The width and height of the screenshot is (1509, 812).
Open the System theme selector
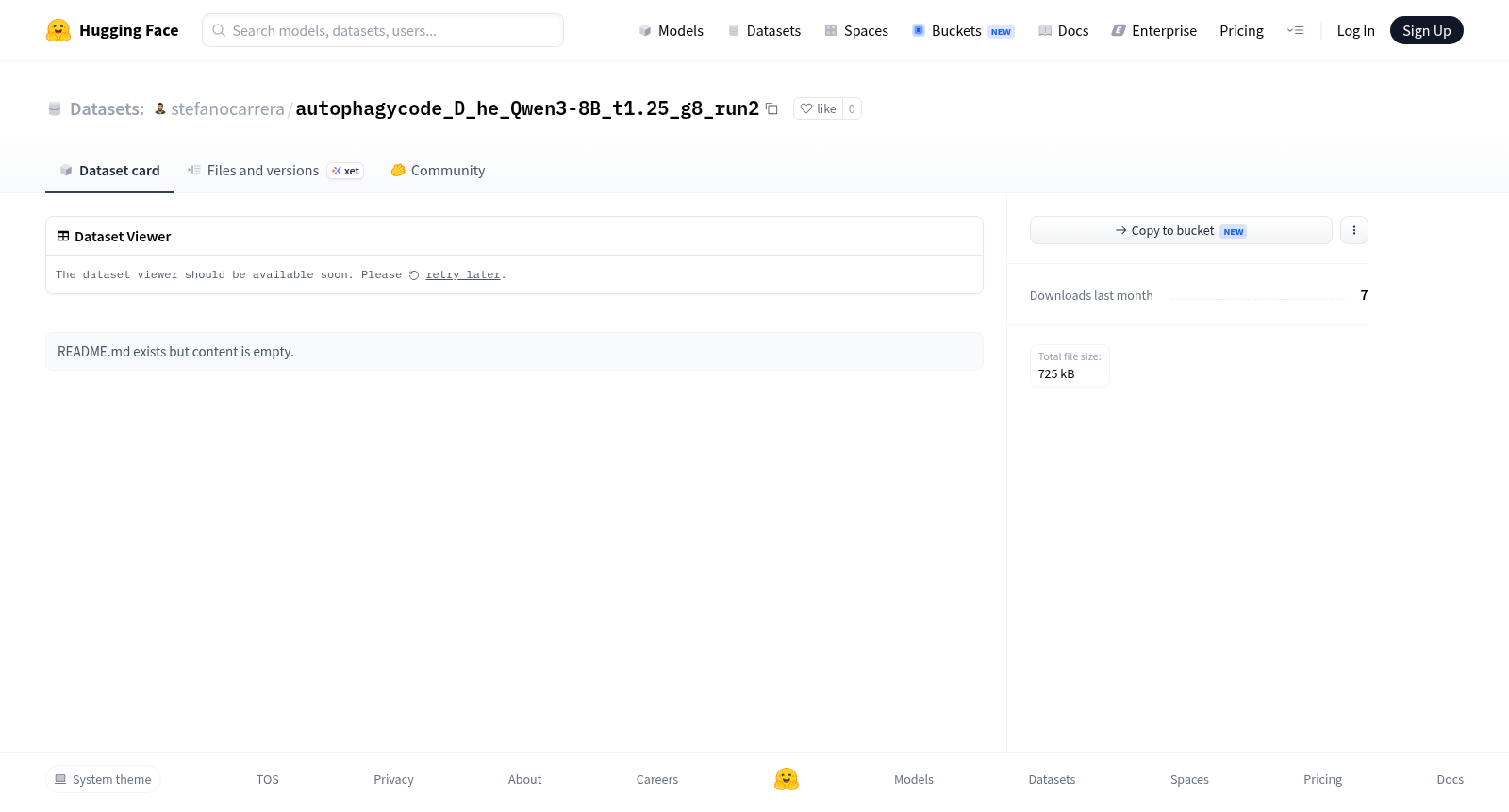coord(103,779)
